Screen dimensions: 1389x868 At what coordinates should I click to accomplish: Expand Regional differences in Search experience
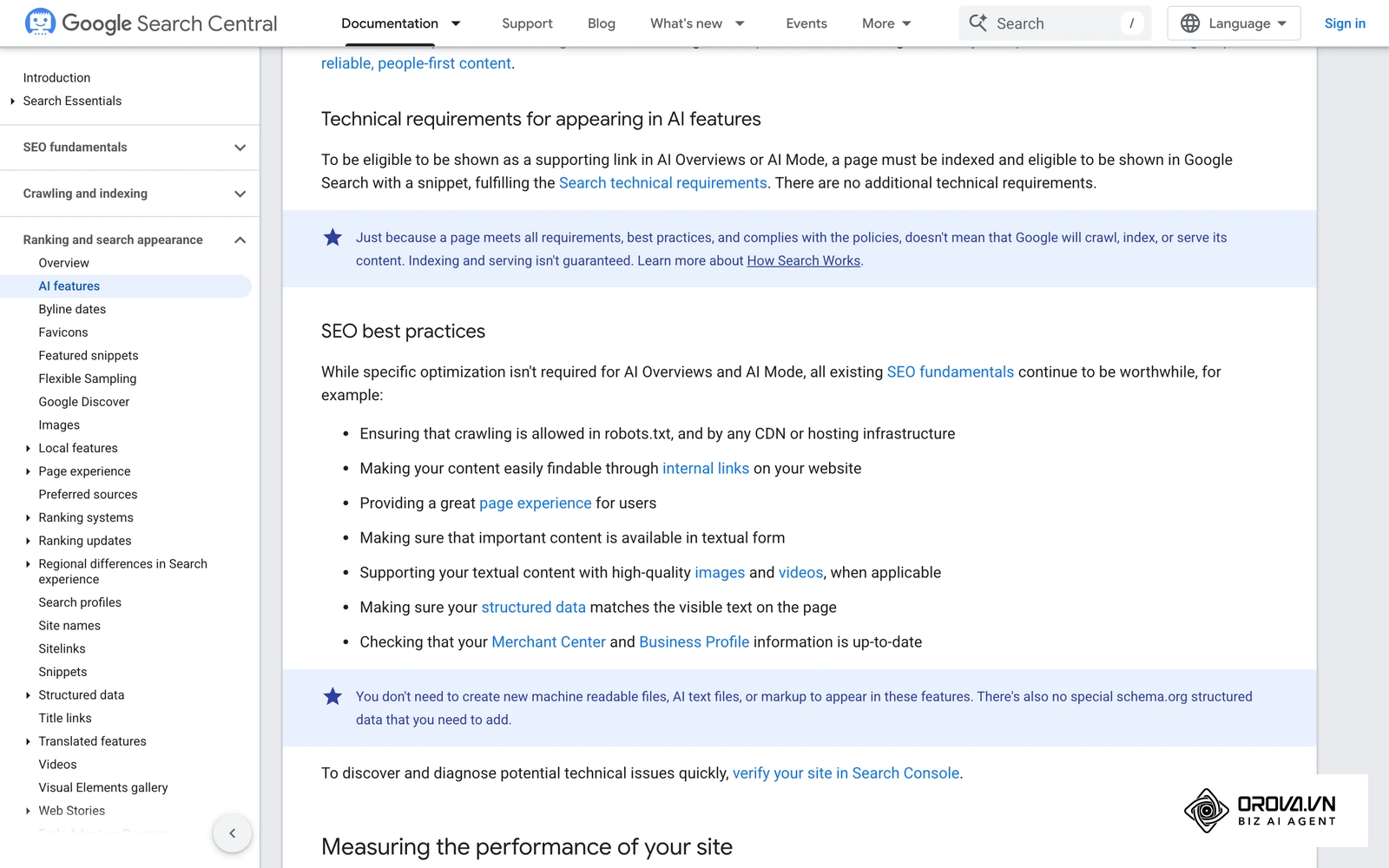click(28, 564)
